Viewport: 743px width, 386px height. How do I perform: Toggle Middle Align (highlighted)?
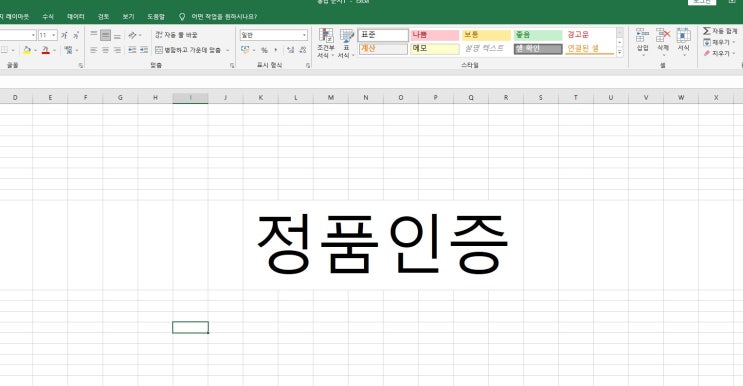coord(105,35)
